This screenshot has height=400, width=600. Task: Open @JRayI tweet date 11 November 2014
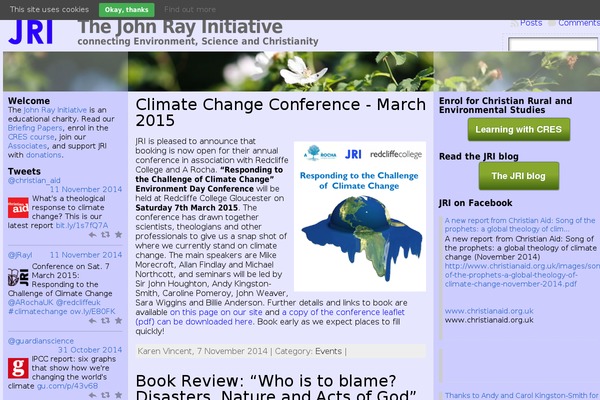[86, 255]
